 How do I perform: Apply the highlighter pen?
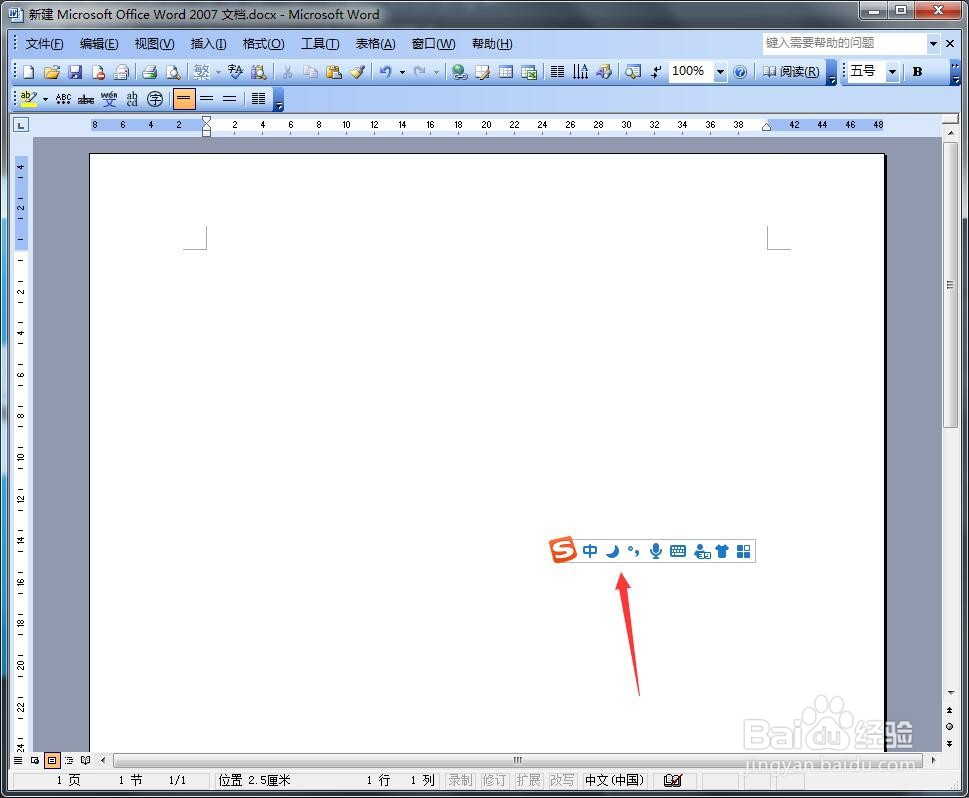tap(28, 98)
